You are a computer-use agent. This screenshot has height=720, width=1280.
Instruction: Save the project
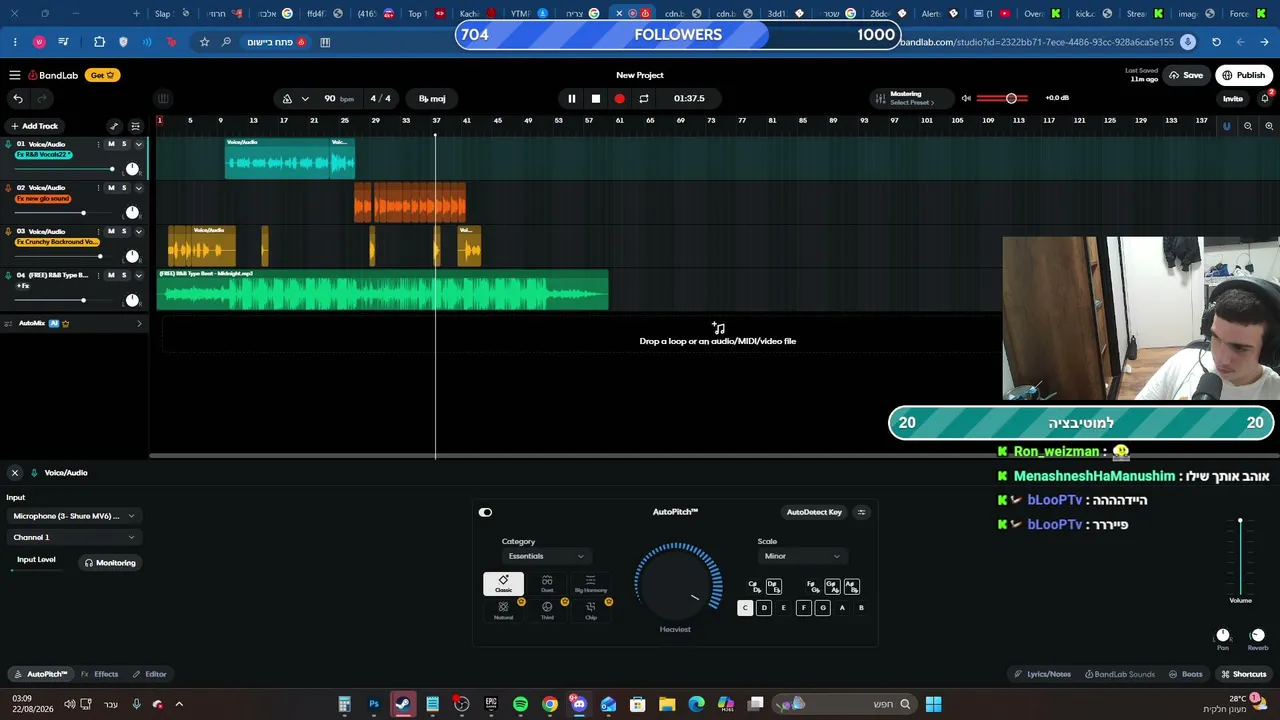click(x=1185, y=75)
